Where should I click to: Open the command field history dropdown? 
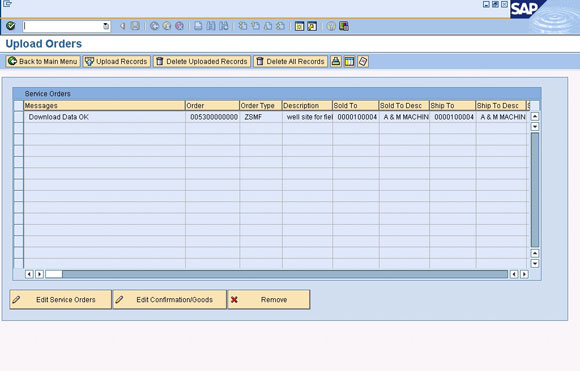[x=106, y=26]
